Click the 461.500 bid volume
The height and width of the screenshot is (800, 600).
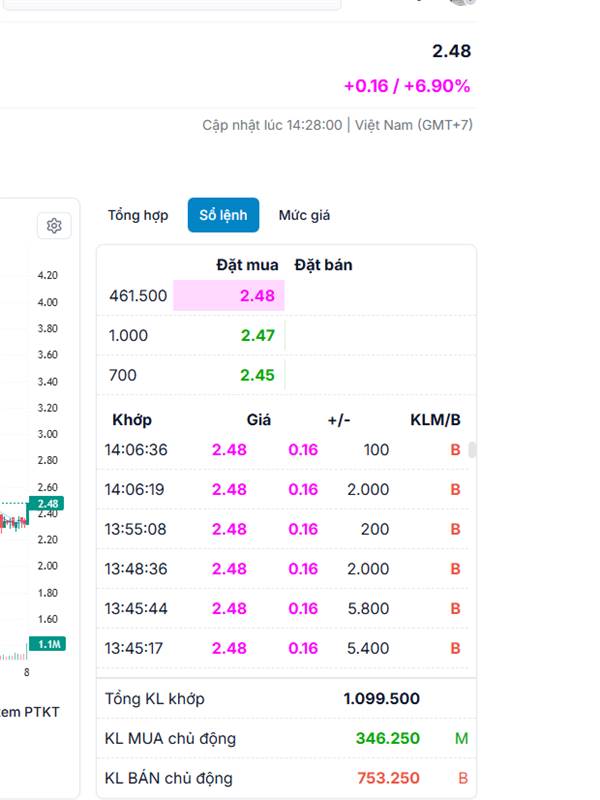pyautogui.click(x=138, y=295)
